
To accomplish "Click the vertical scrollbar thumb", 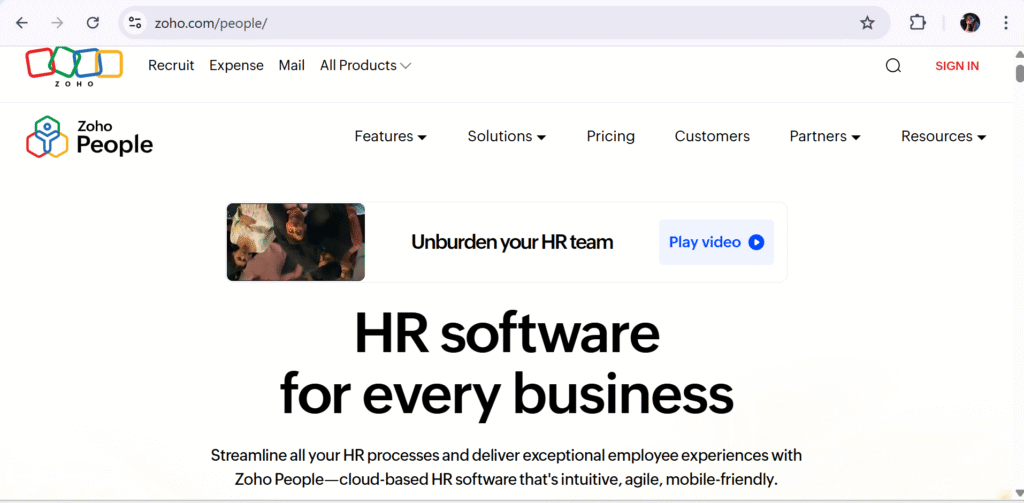I will (1019, 72).
